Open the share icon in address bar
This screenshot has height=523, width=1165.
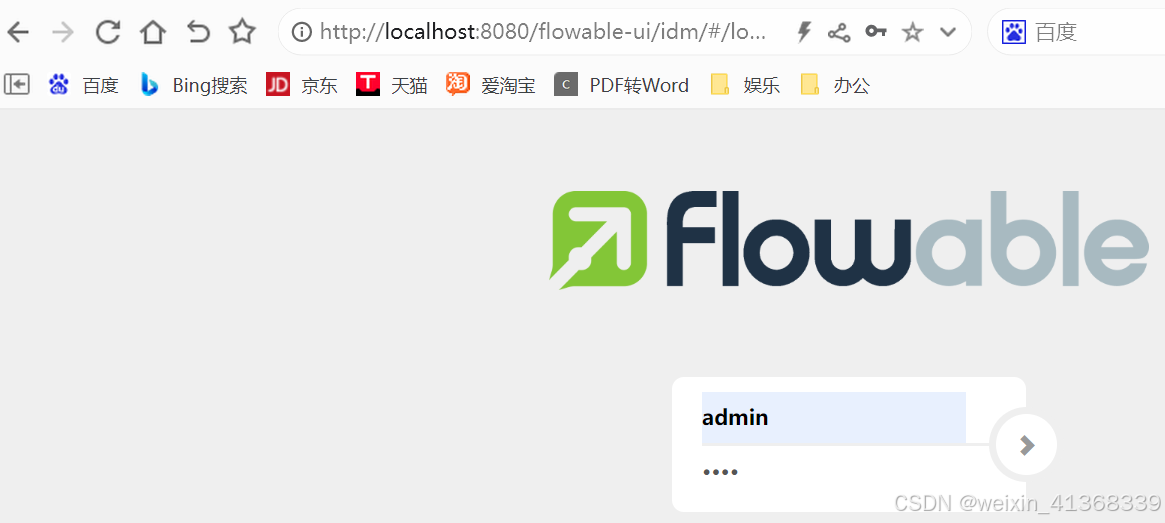click(x=839, y=32)
